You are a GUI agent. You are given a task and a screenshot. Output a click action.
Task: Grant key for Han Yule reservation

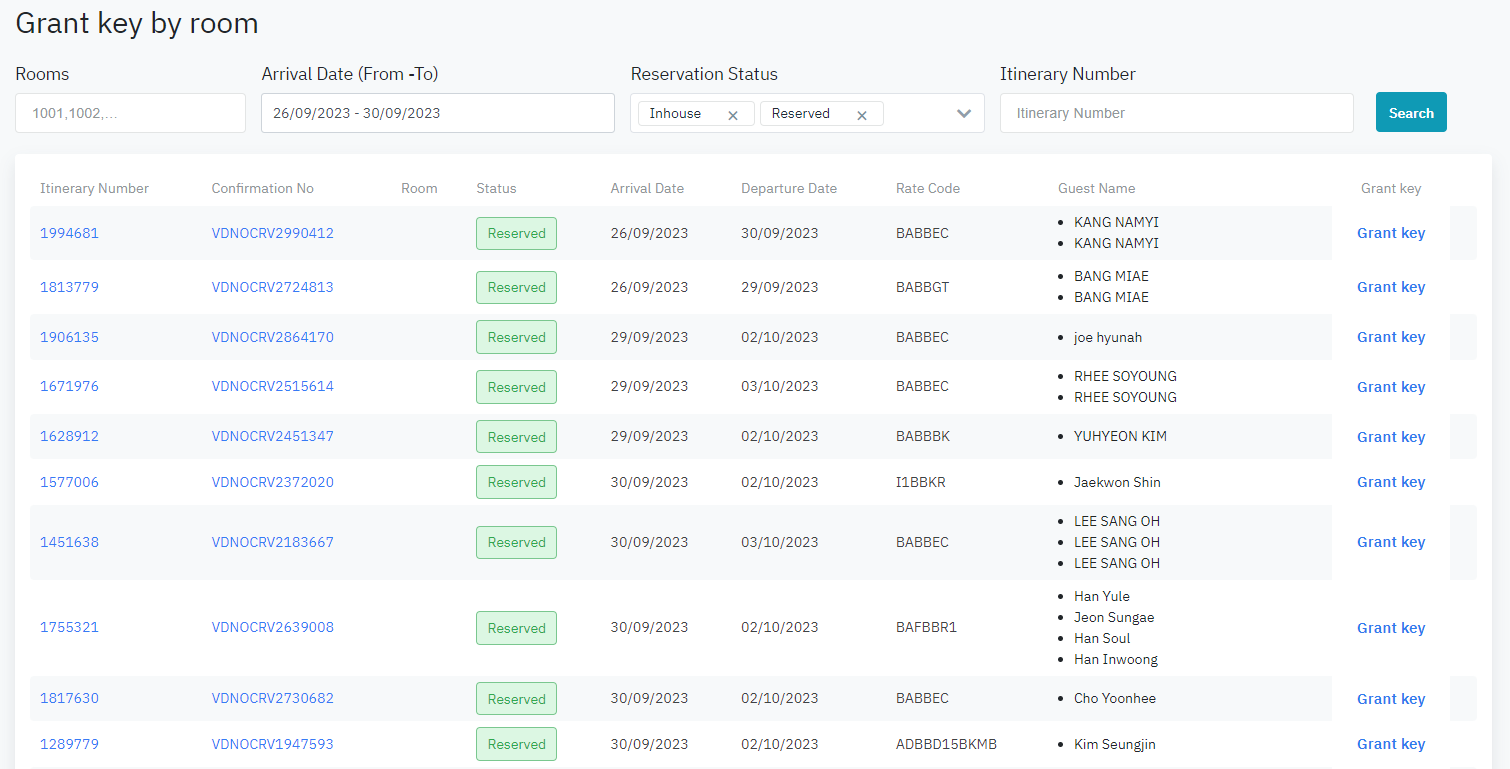click(1390, 628)
